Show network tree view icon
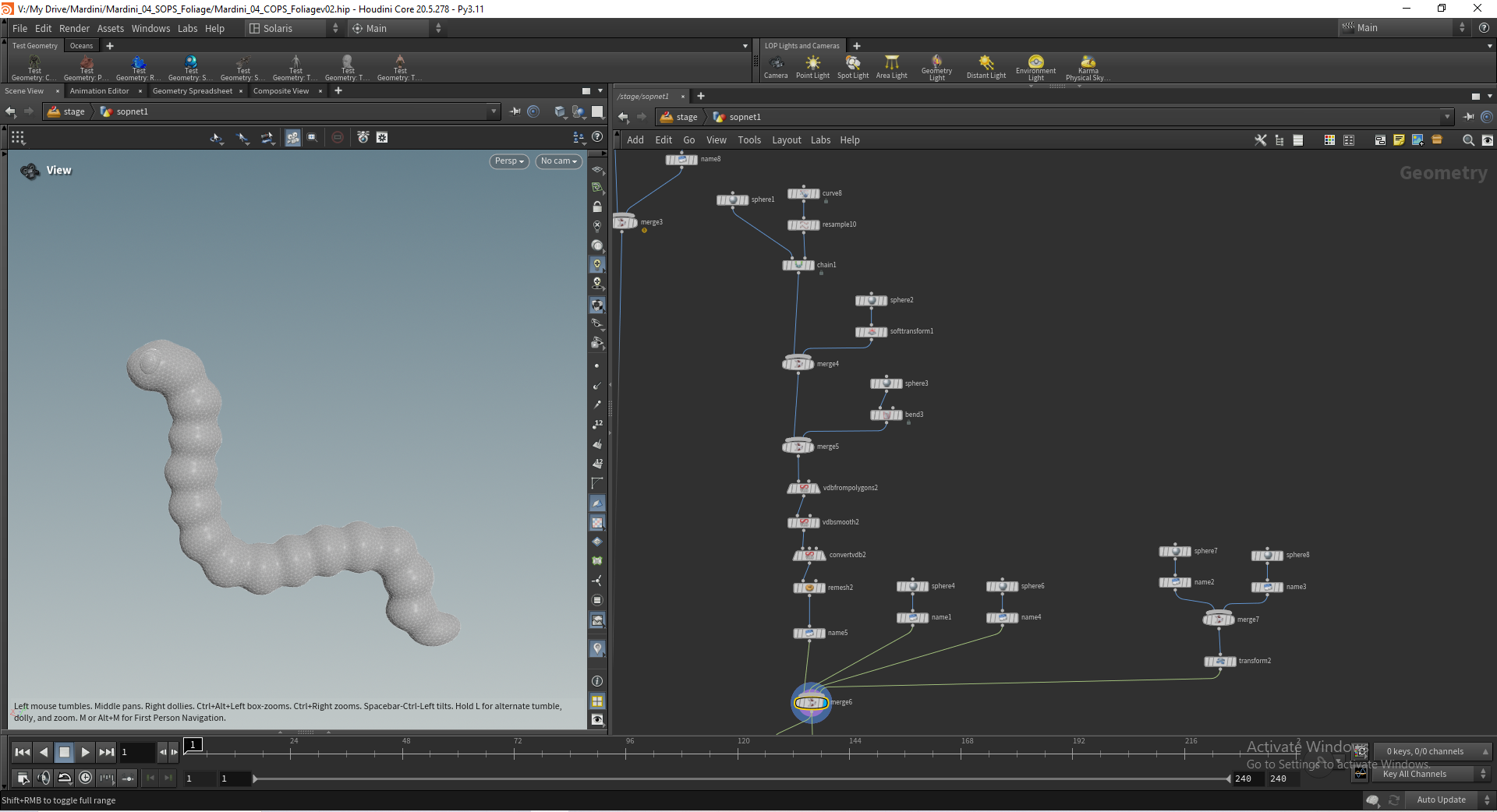 pos(1279,140)
